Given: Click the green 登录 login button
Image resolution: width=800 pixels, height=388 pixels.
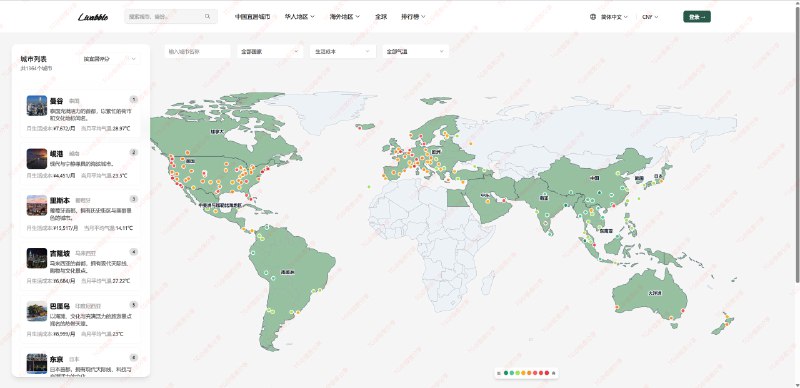Looking at the screenshot, I should 697,17.
